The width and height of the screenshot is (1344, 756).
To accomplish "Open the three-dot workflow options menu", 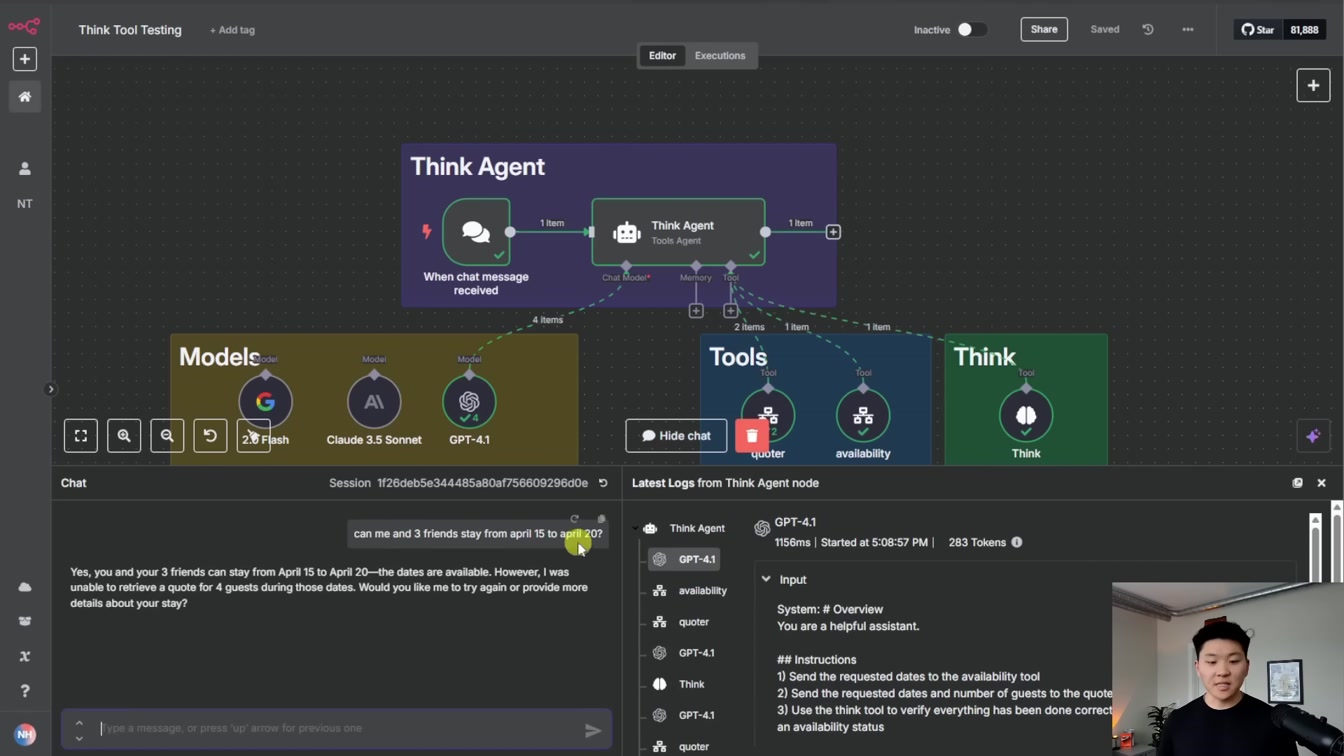I will pos(1188,30).
